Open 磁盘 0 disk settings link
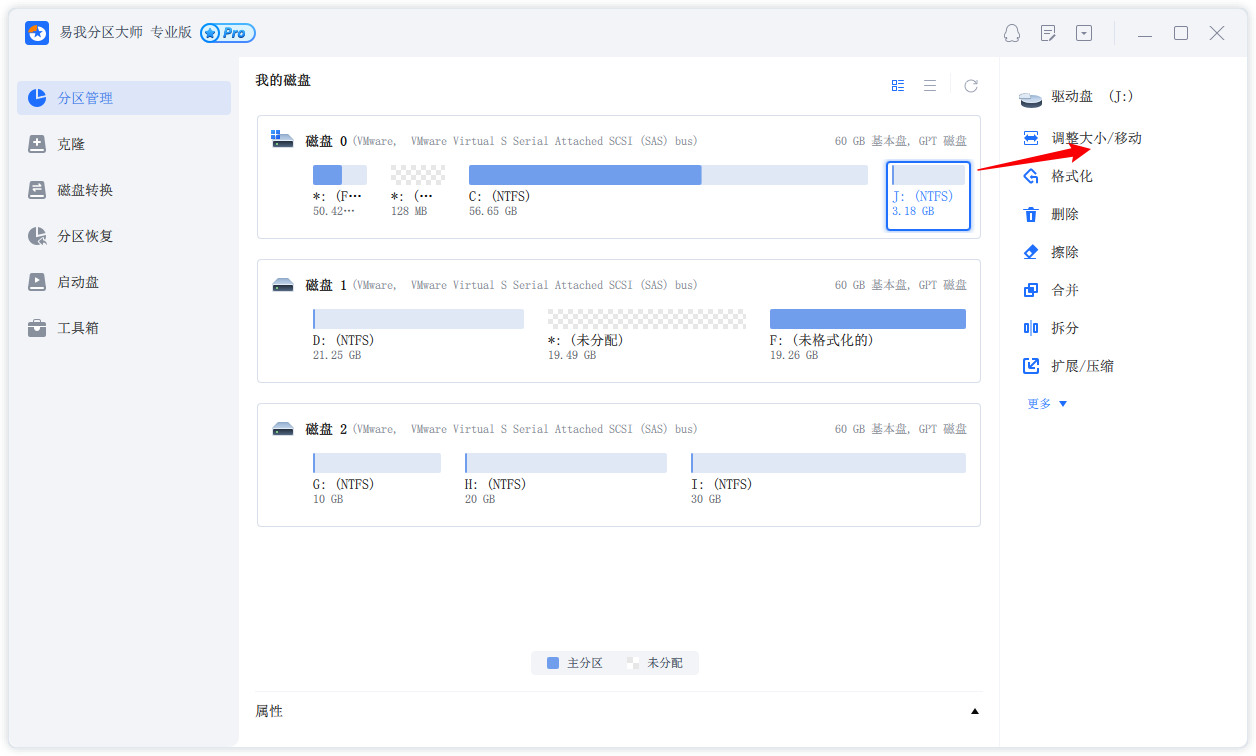Image resolution: width=1256 pixels, height=756 pixels. coord(955,140)
